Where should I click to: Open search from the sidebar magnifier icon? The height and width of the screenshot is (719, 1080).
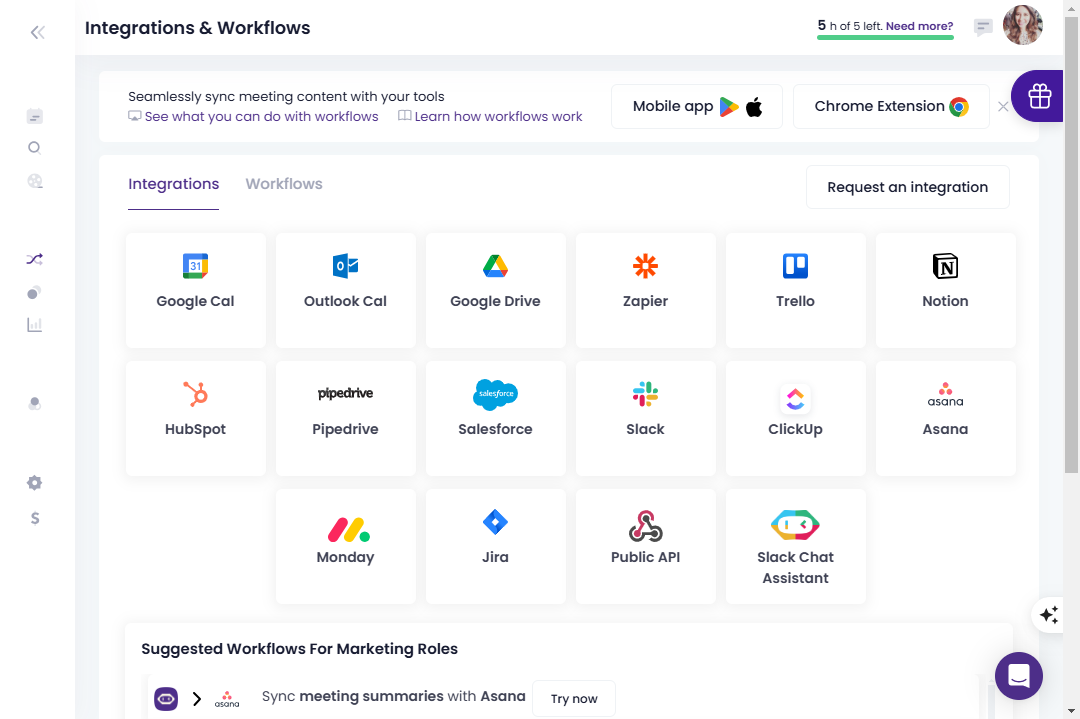coord(34,148)
